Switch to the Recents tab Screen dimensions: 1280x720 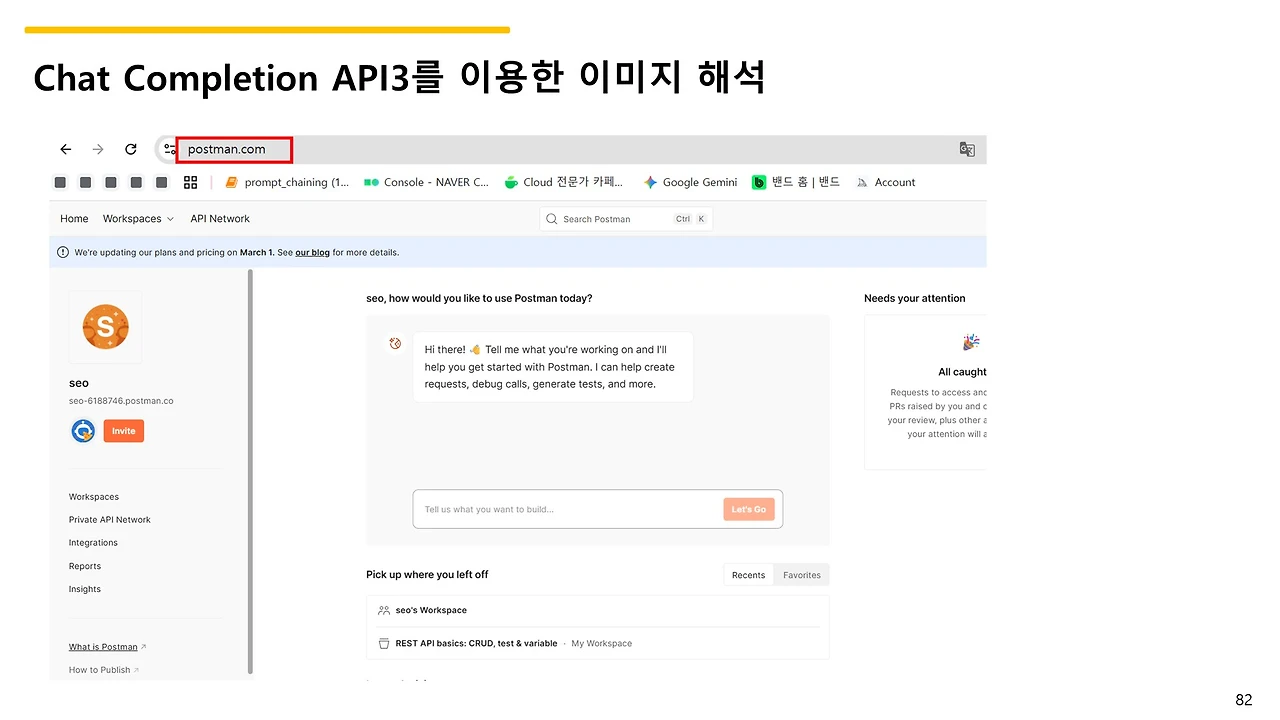[x=748, y=575]
